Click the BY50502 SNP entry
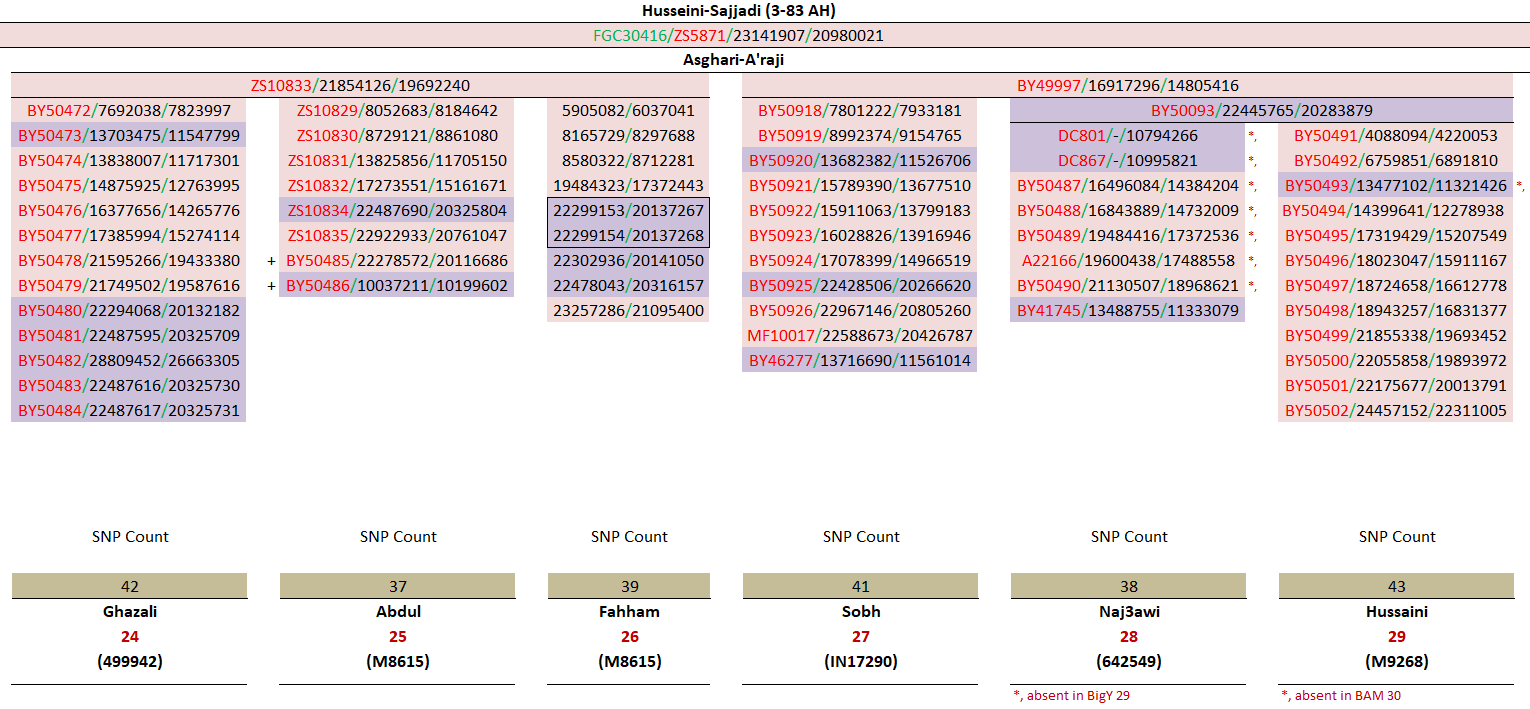 pos(1395,410)
